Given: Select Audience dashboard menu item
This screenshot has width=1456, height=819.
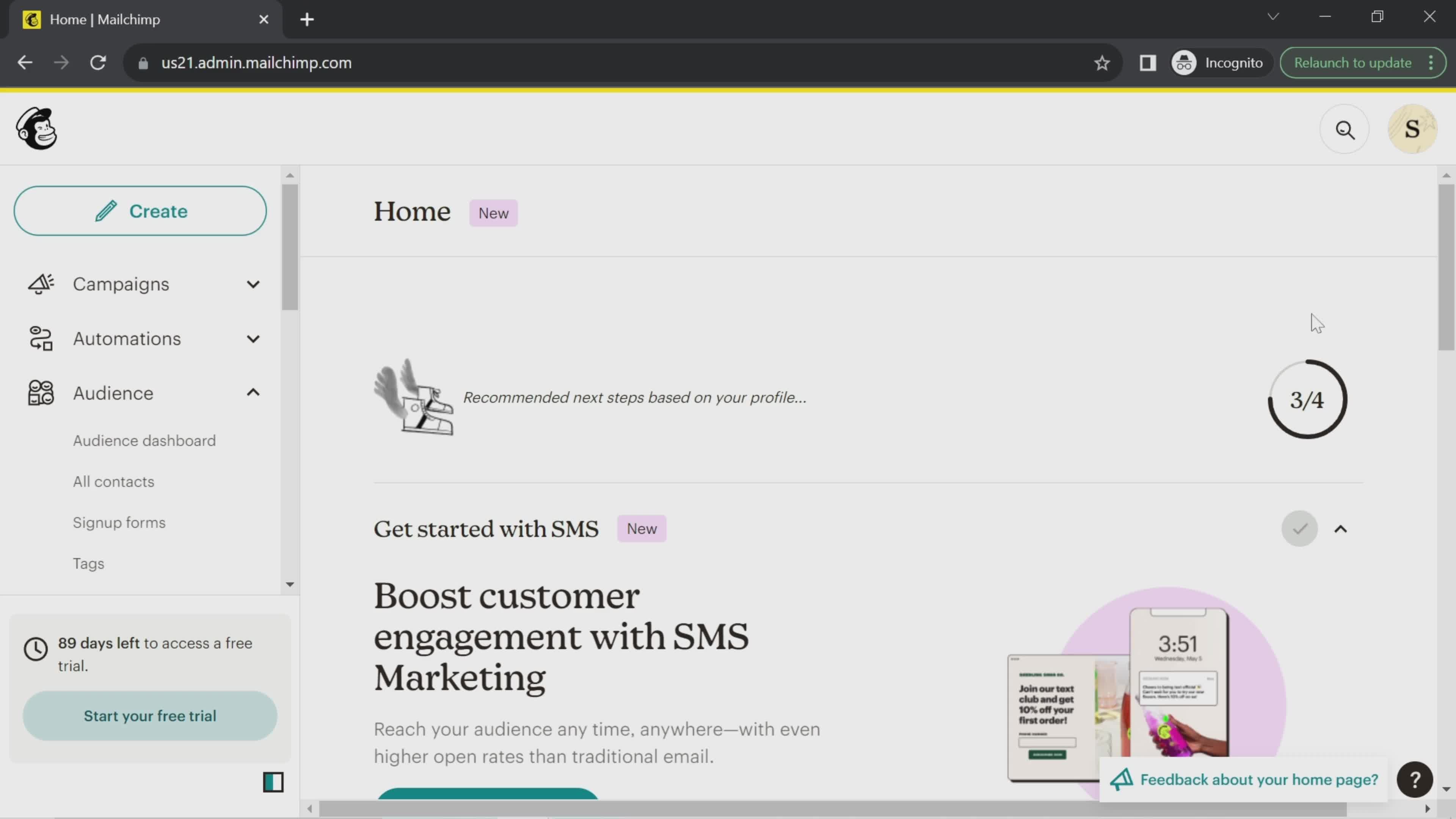Looking at the screenshot, I should pos(145,440).
